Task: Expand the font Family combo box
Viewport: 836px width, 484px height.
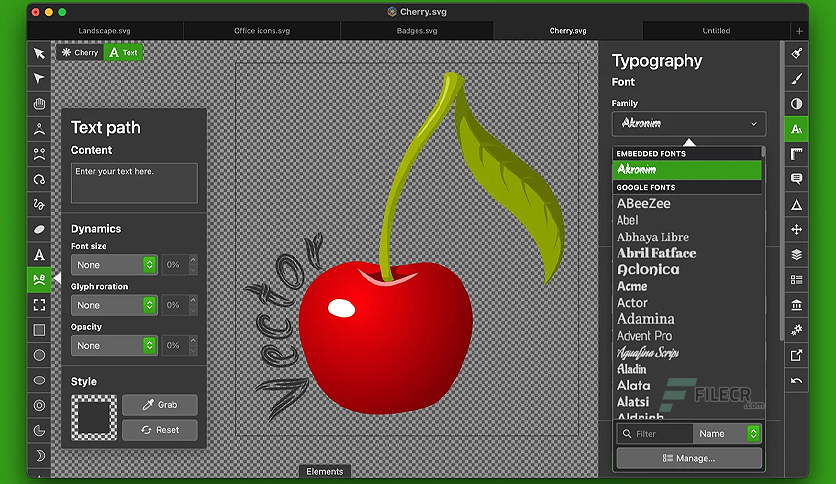Action: [x=689, y=124]
